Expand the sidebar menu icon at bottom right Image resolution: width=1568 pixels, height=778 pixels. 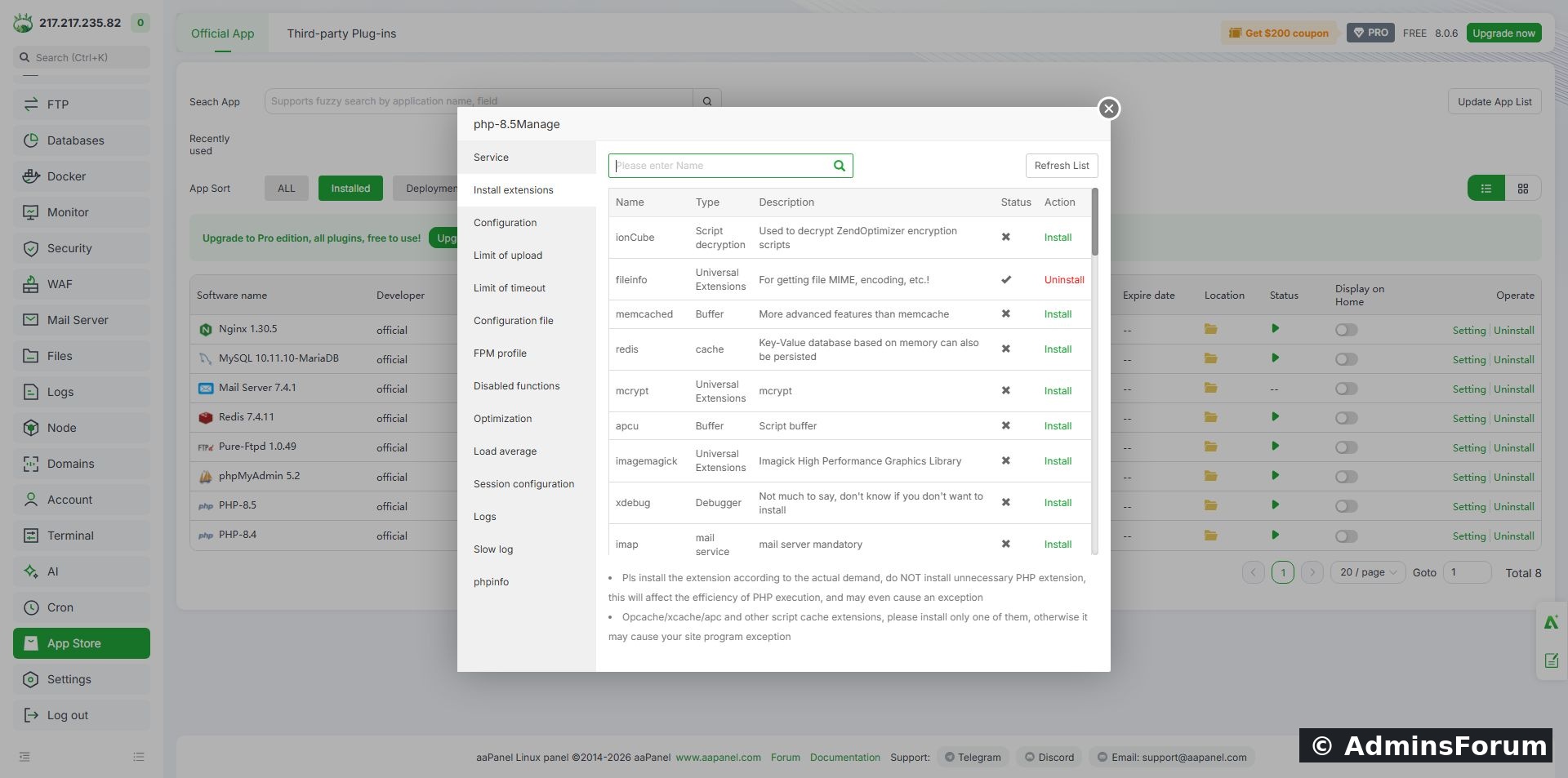click(x=139, y=757)
